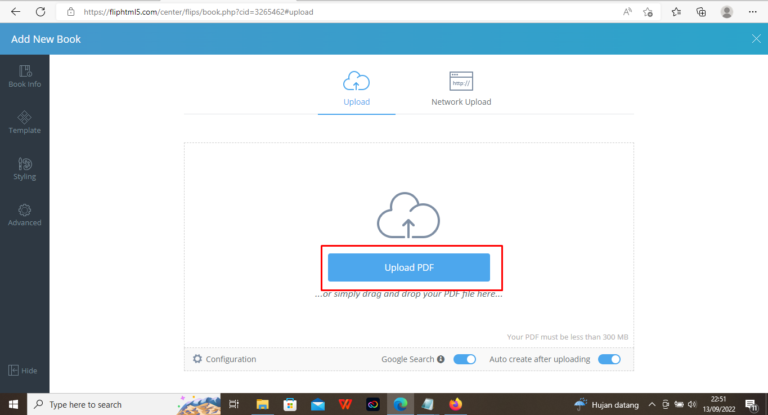The image size is (768, 415).
Task: Open File Explorer from taskbar
Action: click(263, 404)
